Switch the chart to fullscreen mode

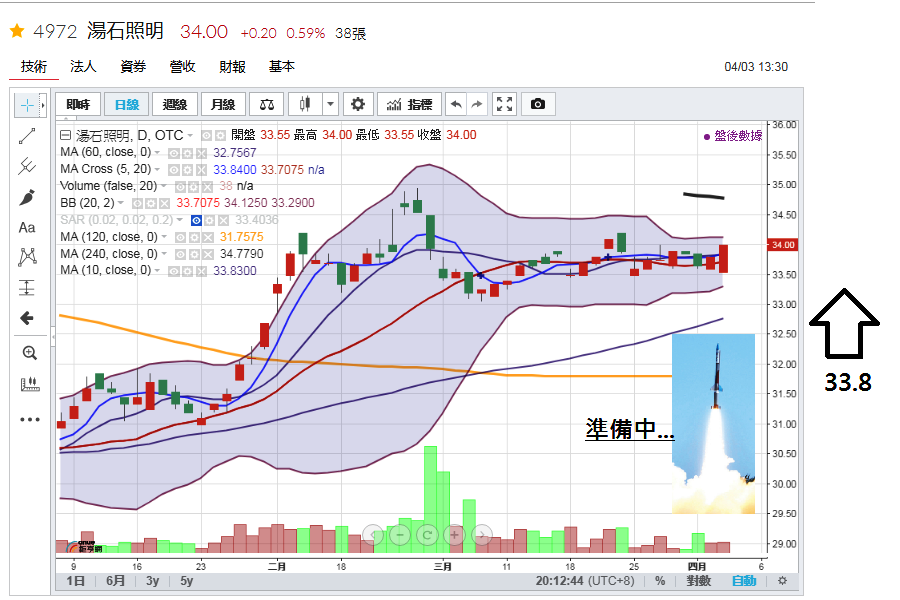click(x=504, y=104)
